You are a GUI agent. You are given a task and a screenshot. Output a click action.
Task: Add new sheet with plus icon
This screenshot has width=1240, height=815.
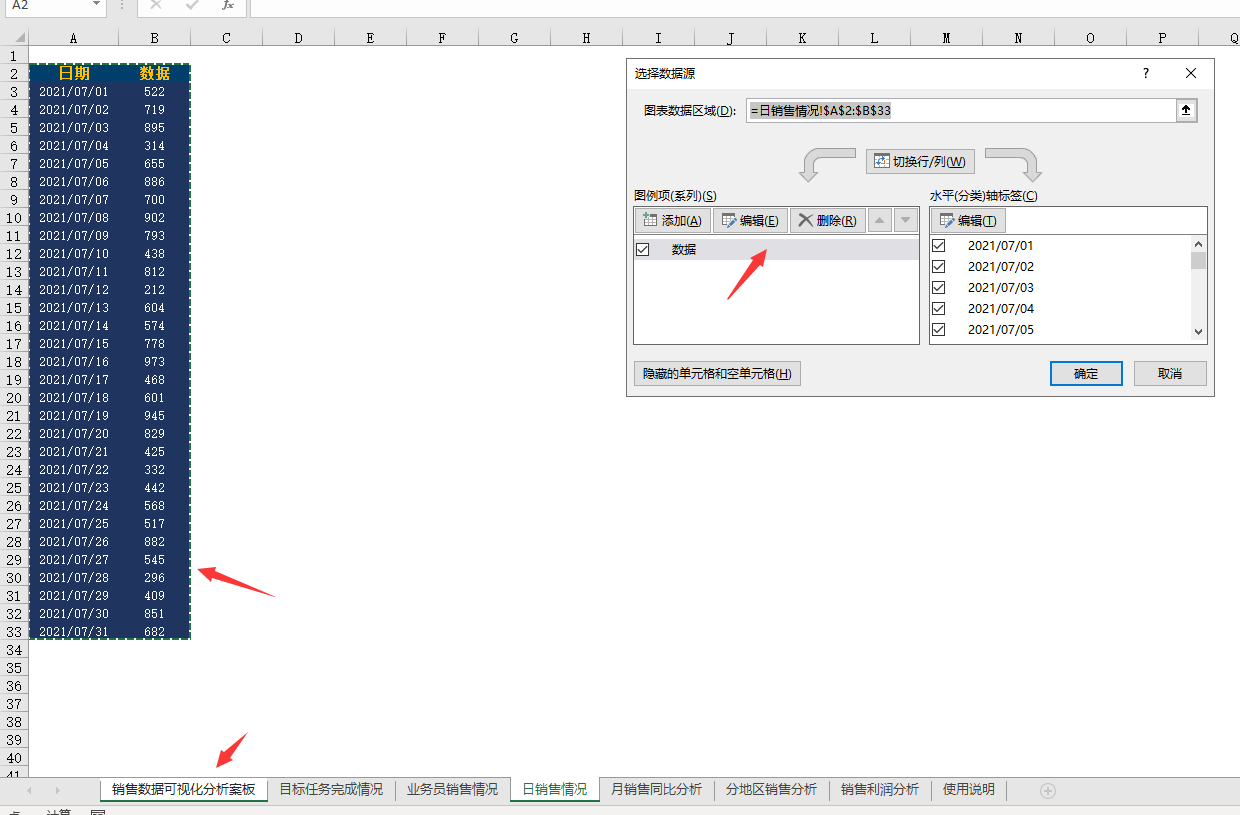1048,790
